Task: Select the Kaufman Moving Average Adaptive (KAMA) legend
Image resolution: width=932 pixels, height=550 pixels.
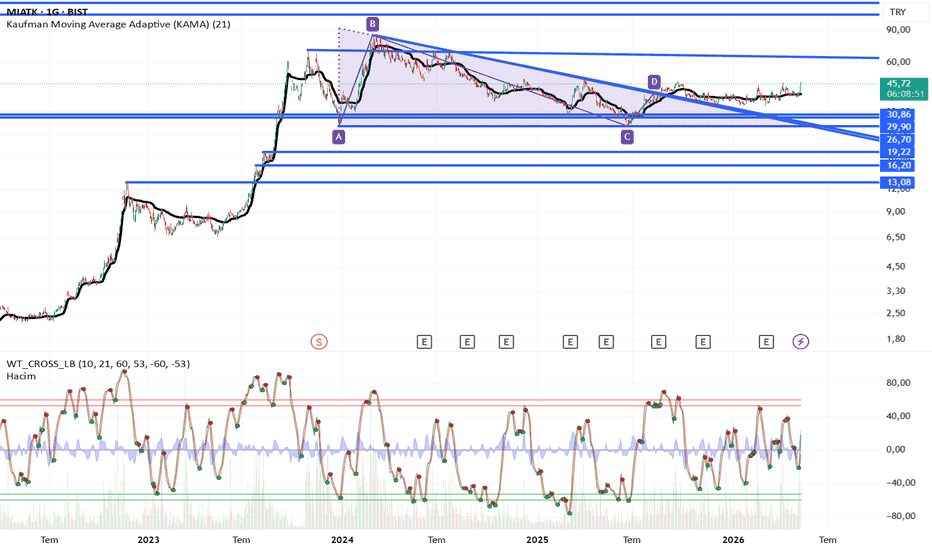Action: coord(118,24)
